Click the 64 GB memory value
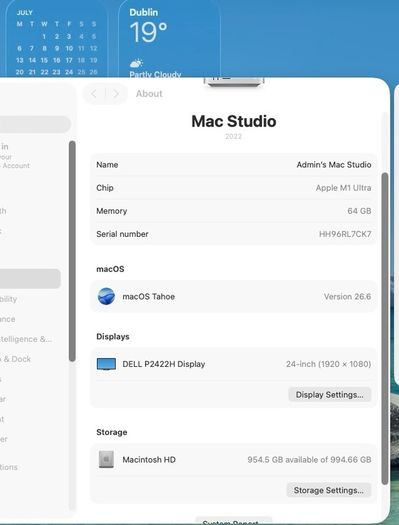399x525 pixels. pyautogui.click(x=359, y=211)
